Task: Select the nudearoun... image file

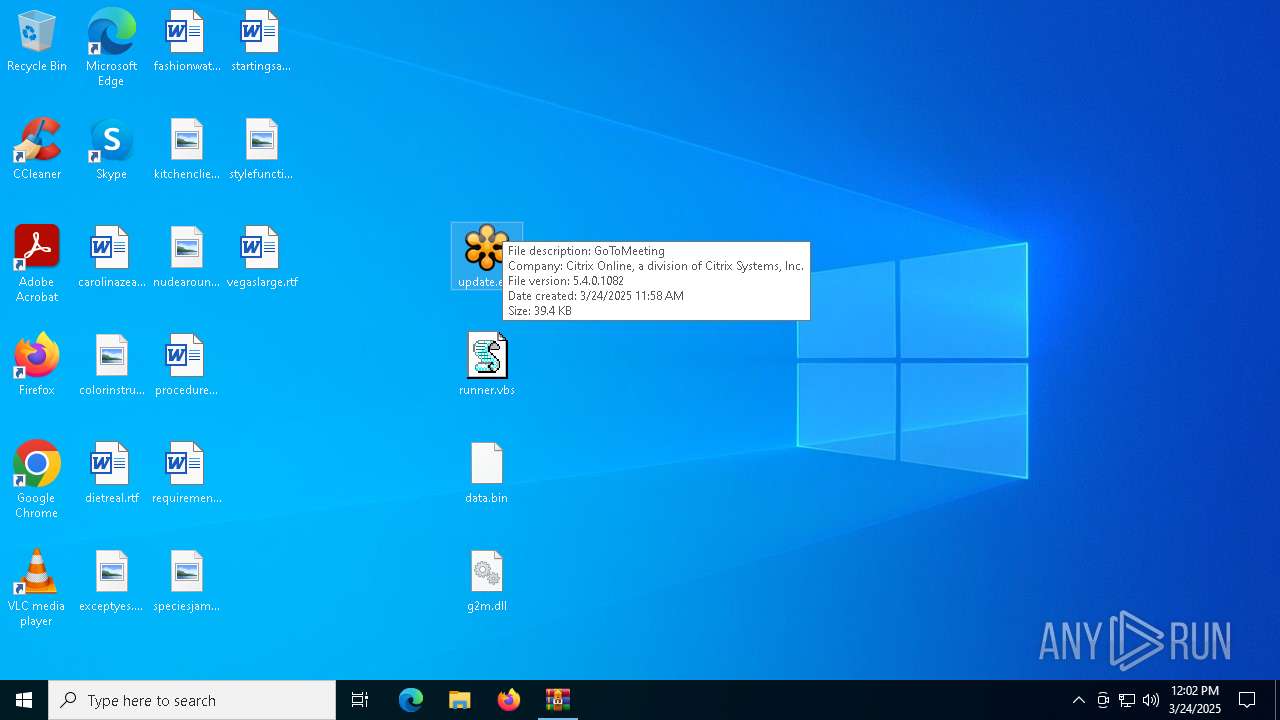Action: (x=186, y=258)
